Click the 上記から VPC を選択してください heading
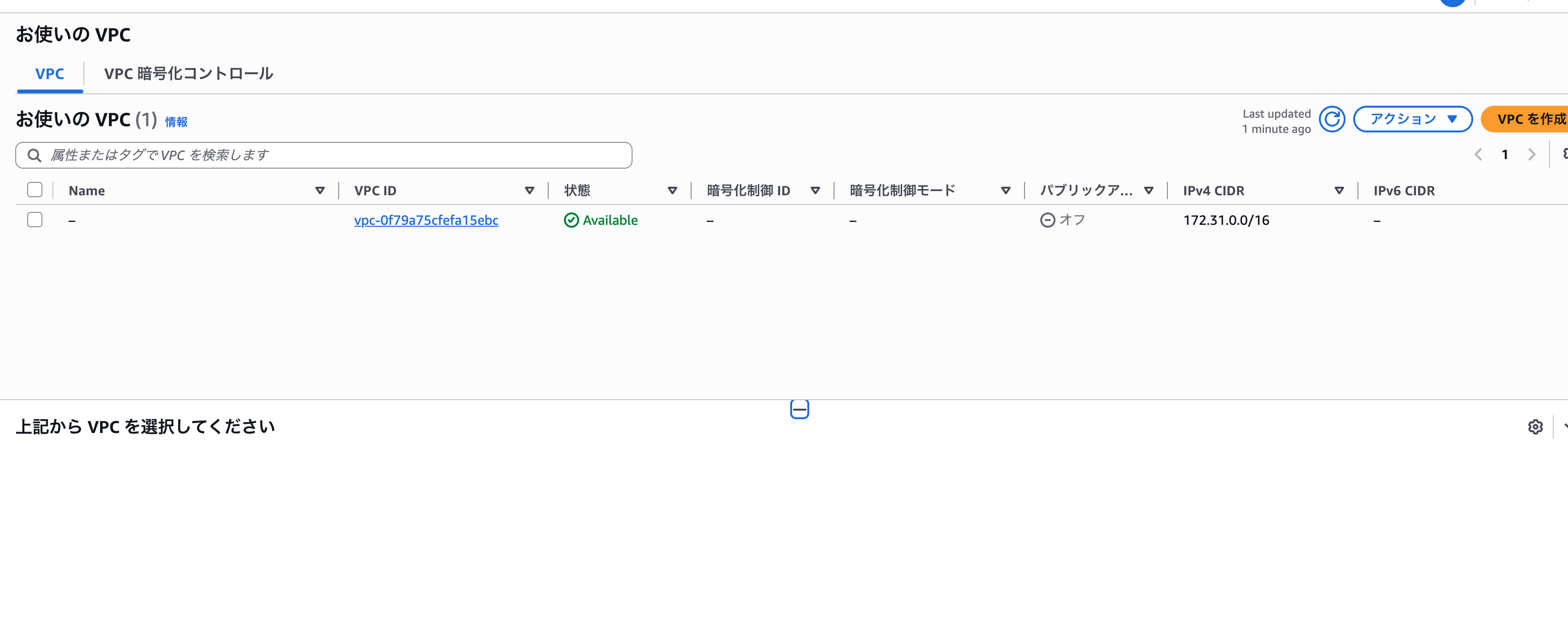Viewport: 1568px width, 644px height. (145, 427)
